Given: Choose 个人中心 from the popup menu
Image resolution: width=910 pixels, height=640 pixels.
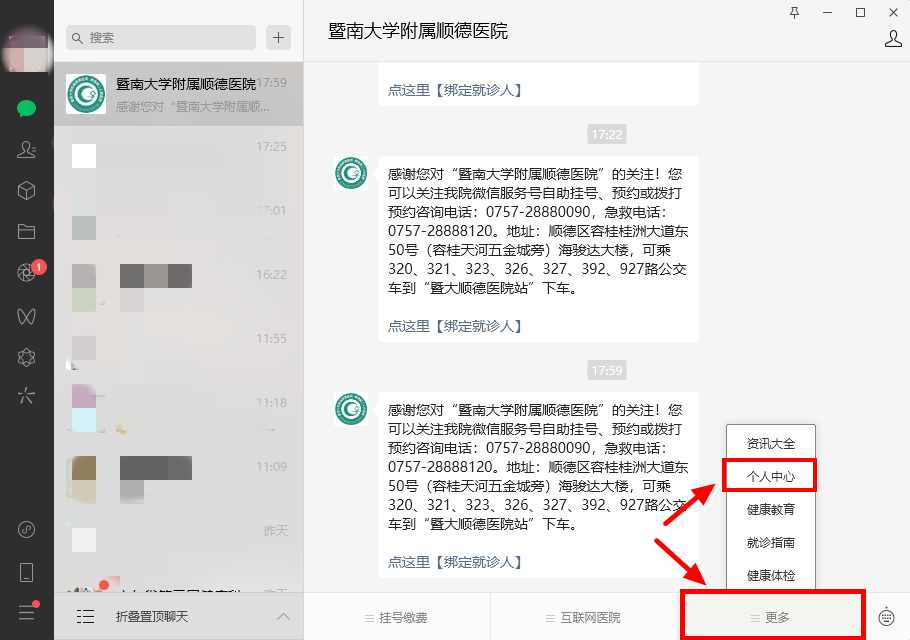Looking at the screenshot, I should pyautogui.click(x=771, y=477).
